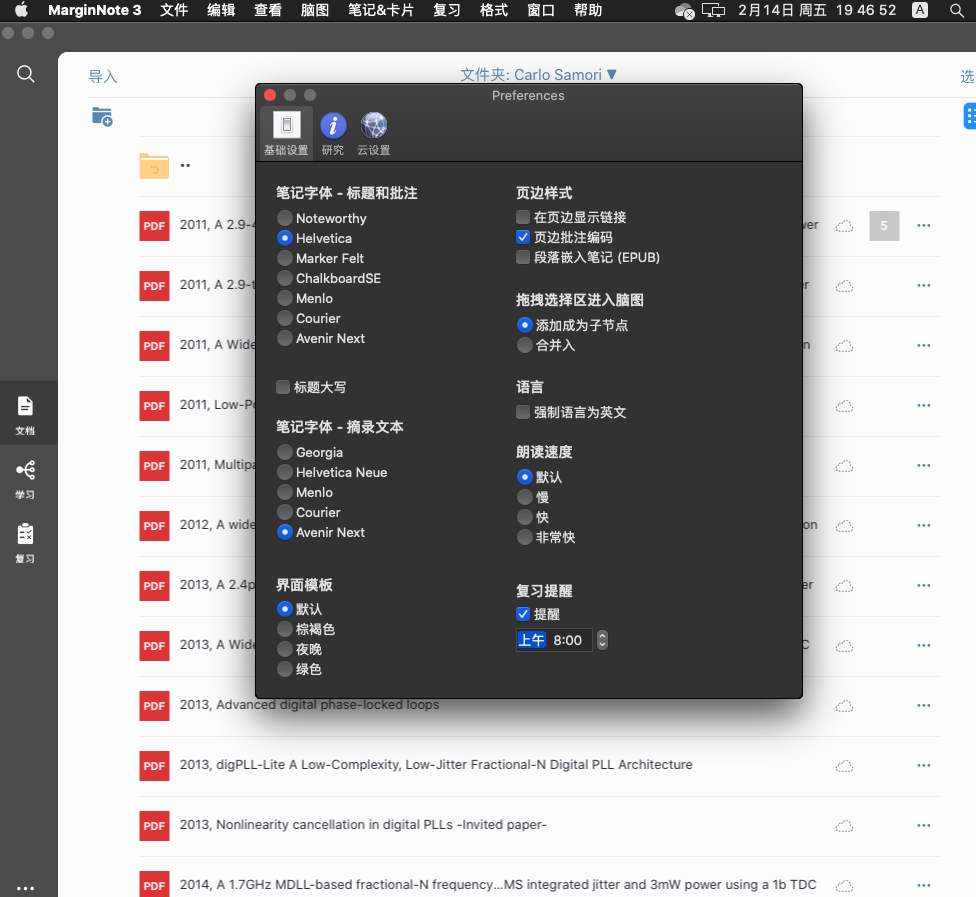The height and width of the screenshot is (897, 976).
Task: Select Noteworthy title font
Action: (284, 218)
